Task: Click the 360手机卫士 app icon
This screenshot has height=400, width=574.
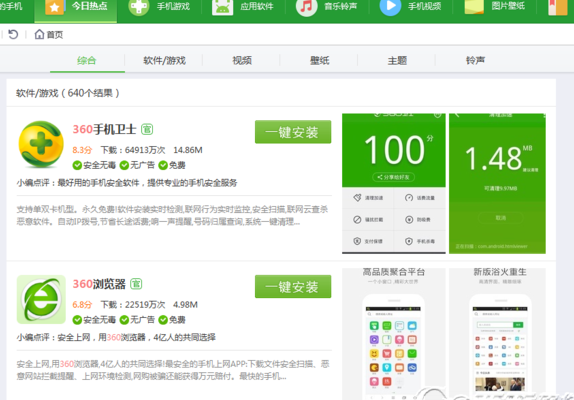Action: pos(41,144)
